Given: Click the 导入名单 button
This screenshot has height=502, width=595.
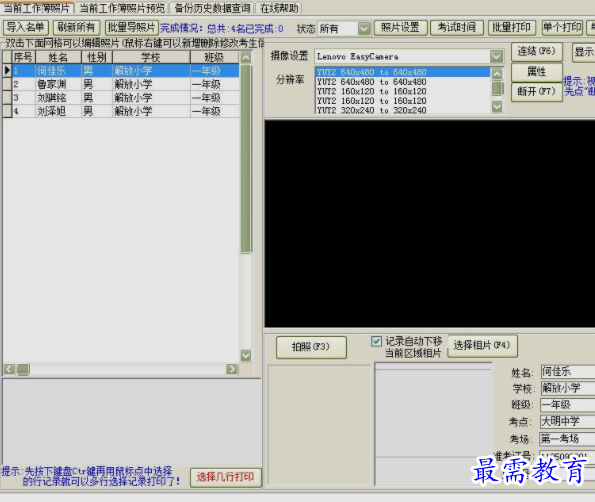Looking at the screenshot, I should point(25,27).
